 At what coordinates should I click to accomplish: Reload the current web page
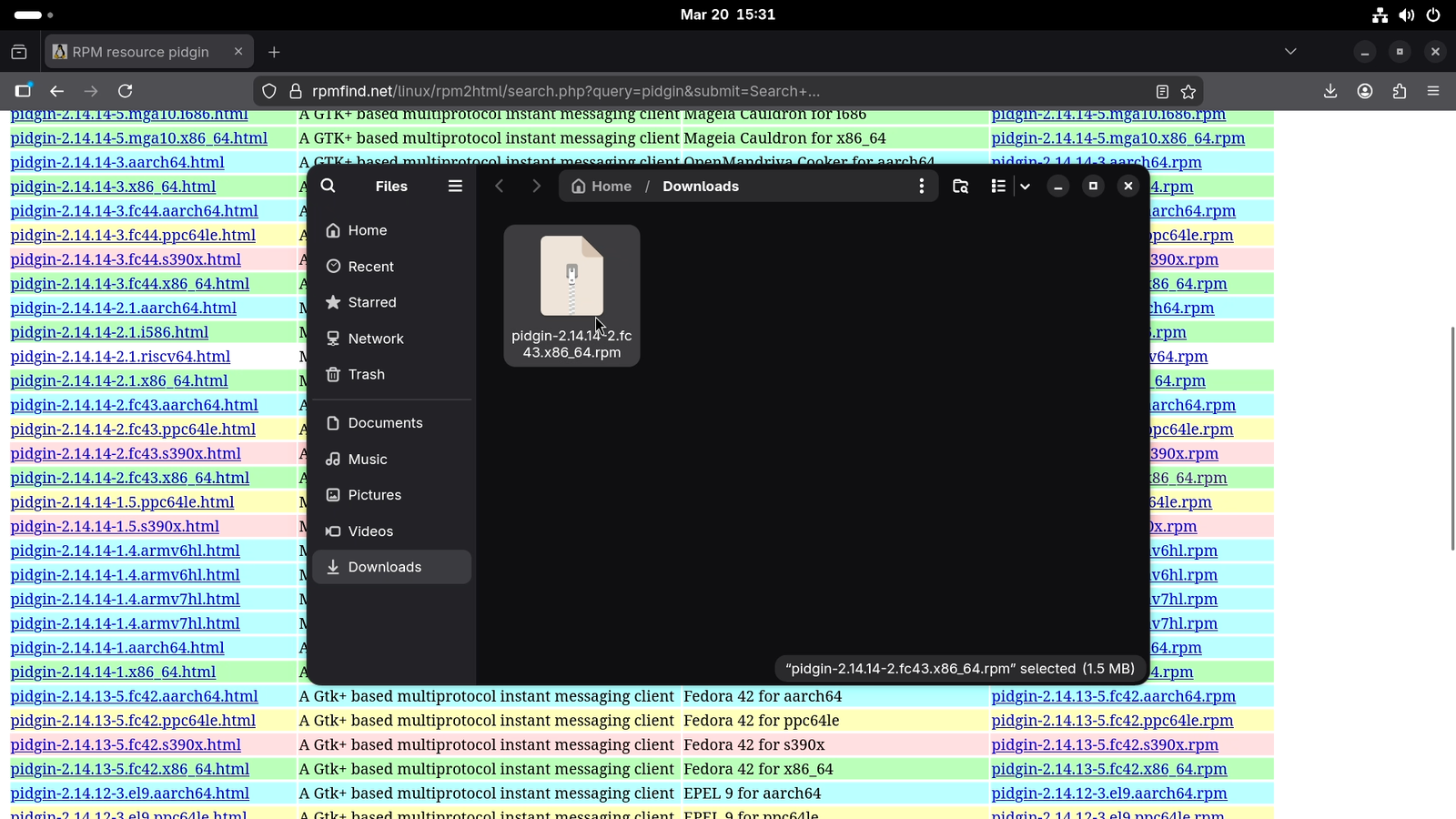click(126, 91)
